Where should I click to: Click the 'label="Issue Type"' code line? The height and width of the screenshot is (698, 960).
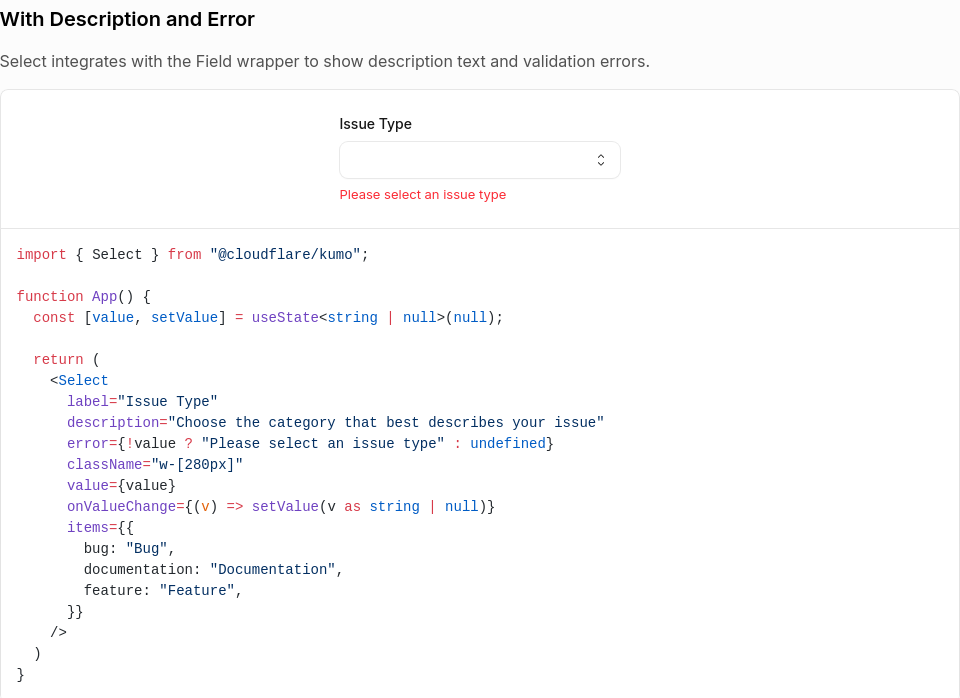(x=142, y=402)
